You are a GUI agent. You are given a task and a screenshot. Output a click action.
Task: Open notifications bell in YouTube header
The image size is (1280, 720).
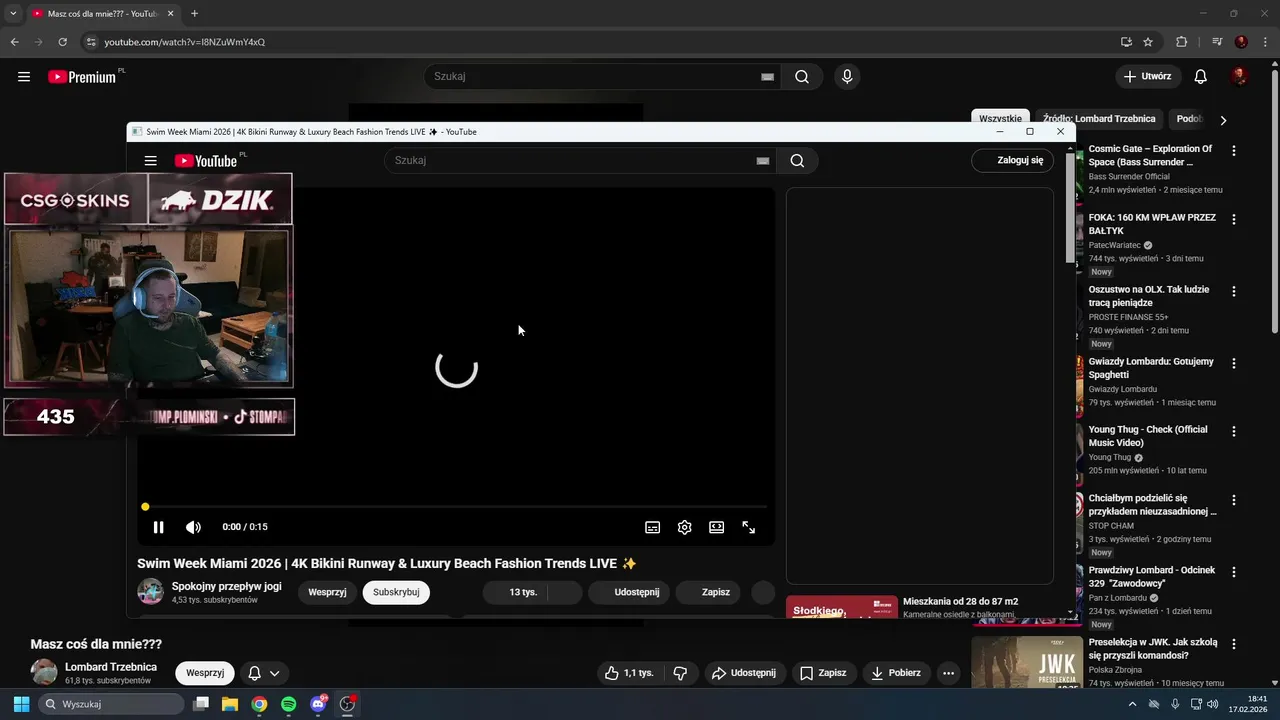click(1201, 77)
